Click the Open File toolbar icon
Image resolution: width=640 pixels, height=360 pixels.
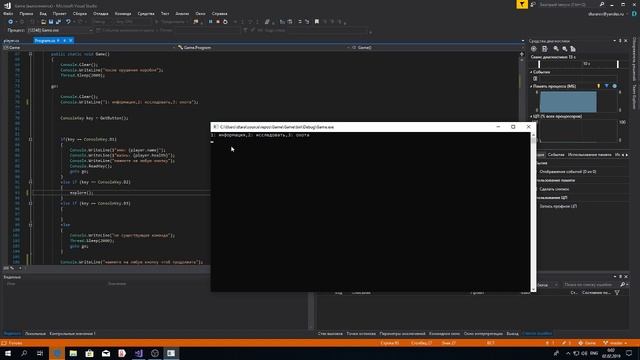[x=43, y=22]
